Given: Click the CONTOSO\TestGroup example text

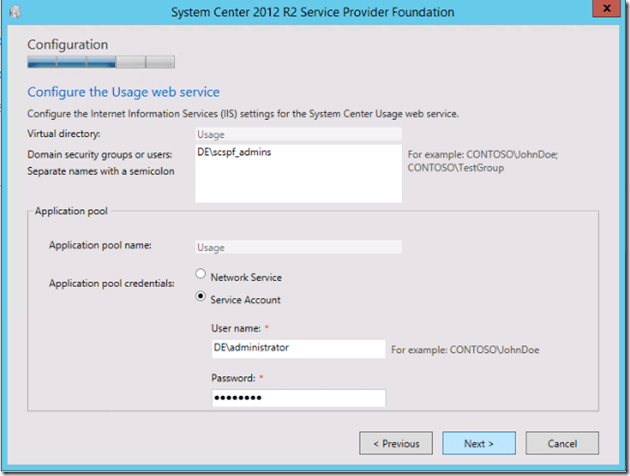Looking at the screenshot, I should [x=455, y=168].
